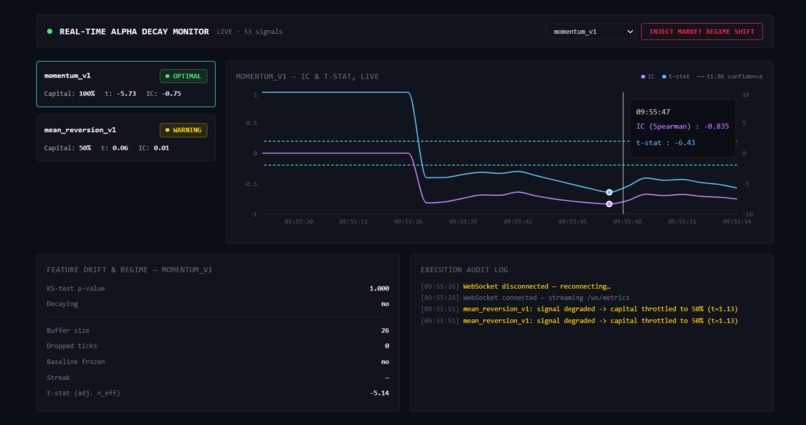The image size is (806, 425).
Task: Click the Buffer size value 26
Action: [x=385, y=330]
